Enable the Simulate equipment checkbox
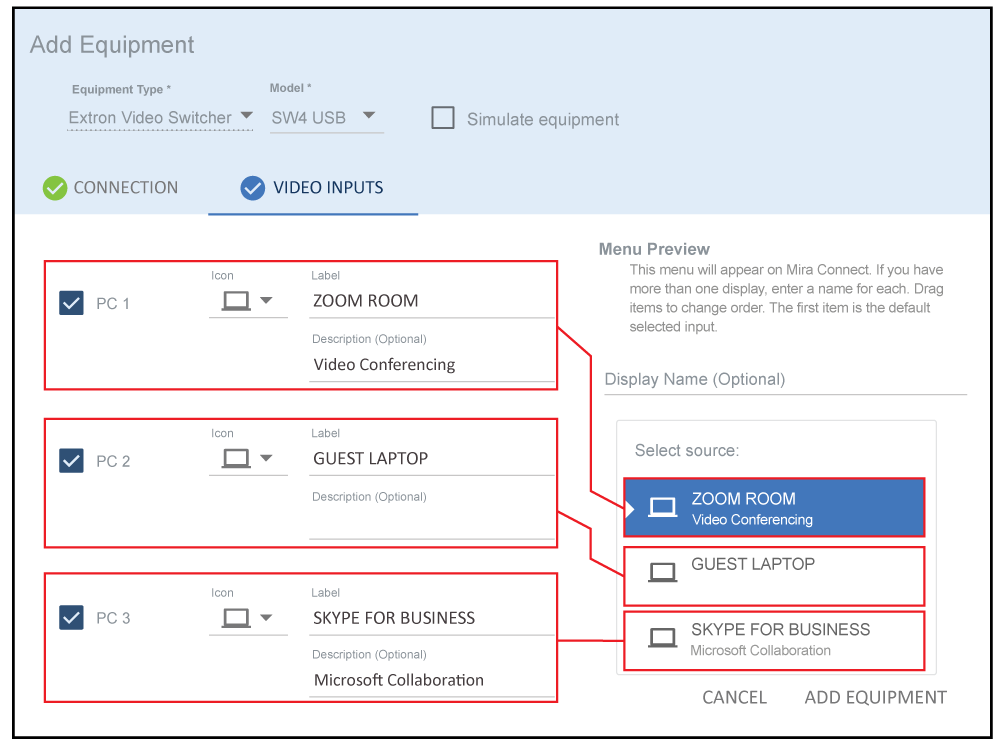This screenshot has height=744, width=1000. pos(443,118)
